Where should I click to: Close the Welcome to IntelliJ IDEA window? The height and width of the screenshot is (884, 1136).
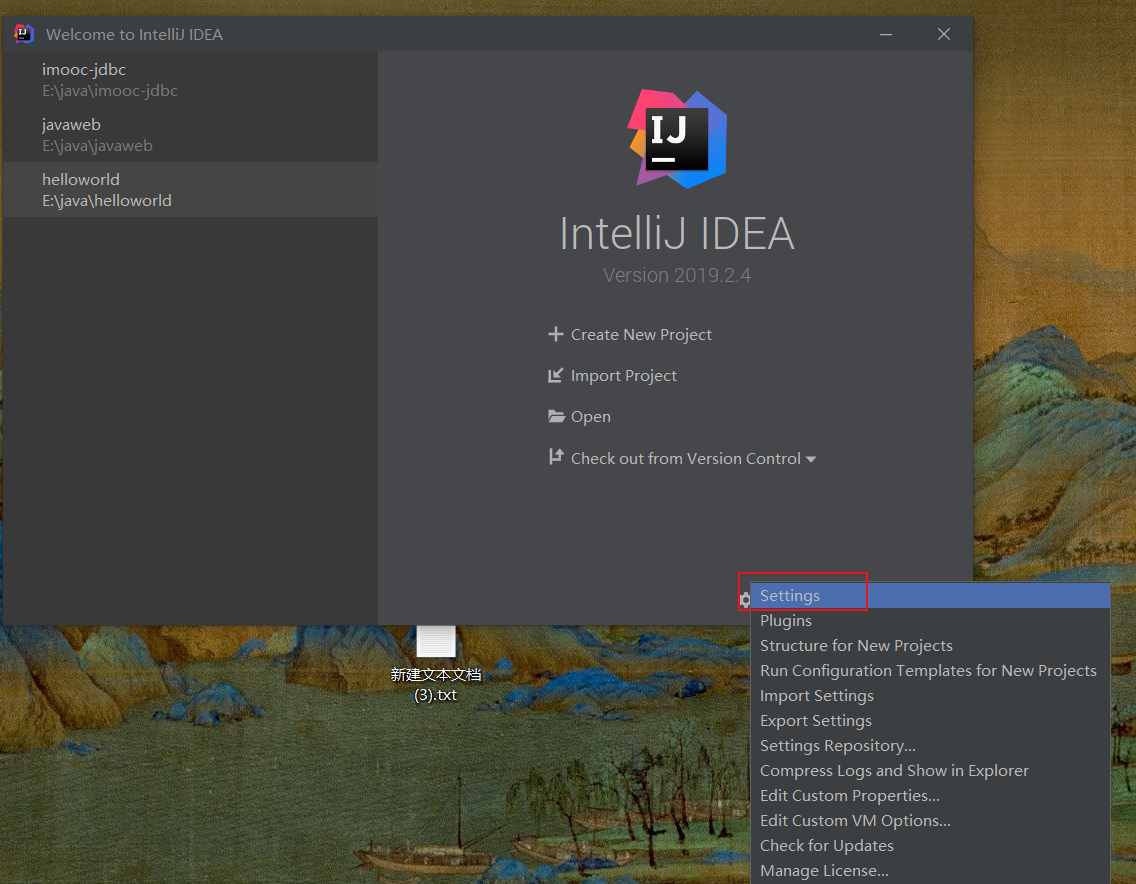click(x=943, y=34)
